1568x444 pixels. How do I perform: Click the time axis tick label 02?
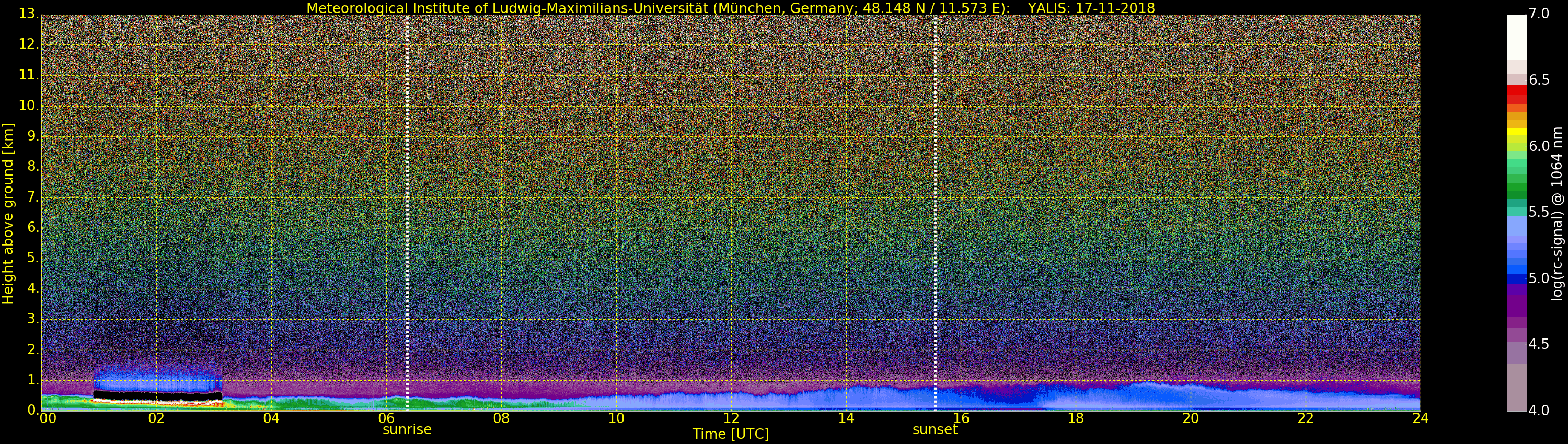156,418
